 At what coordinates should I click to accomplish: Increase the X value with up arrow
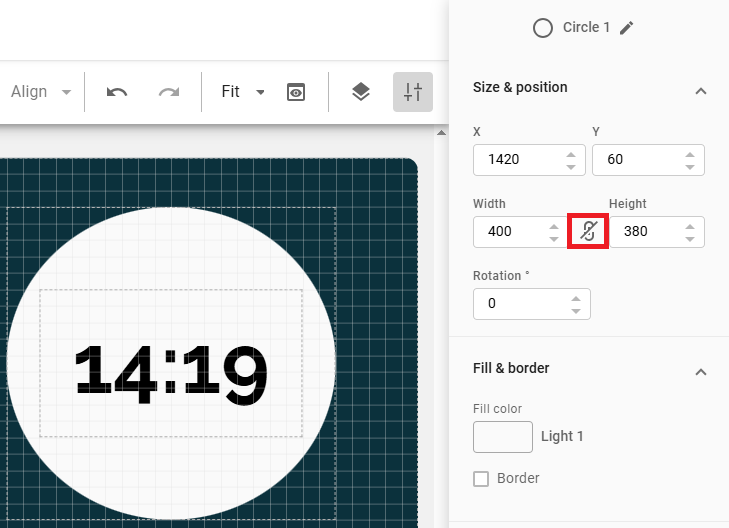571,155
